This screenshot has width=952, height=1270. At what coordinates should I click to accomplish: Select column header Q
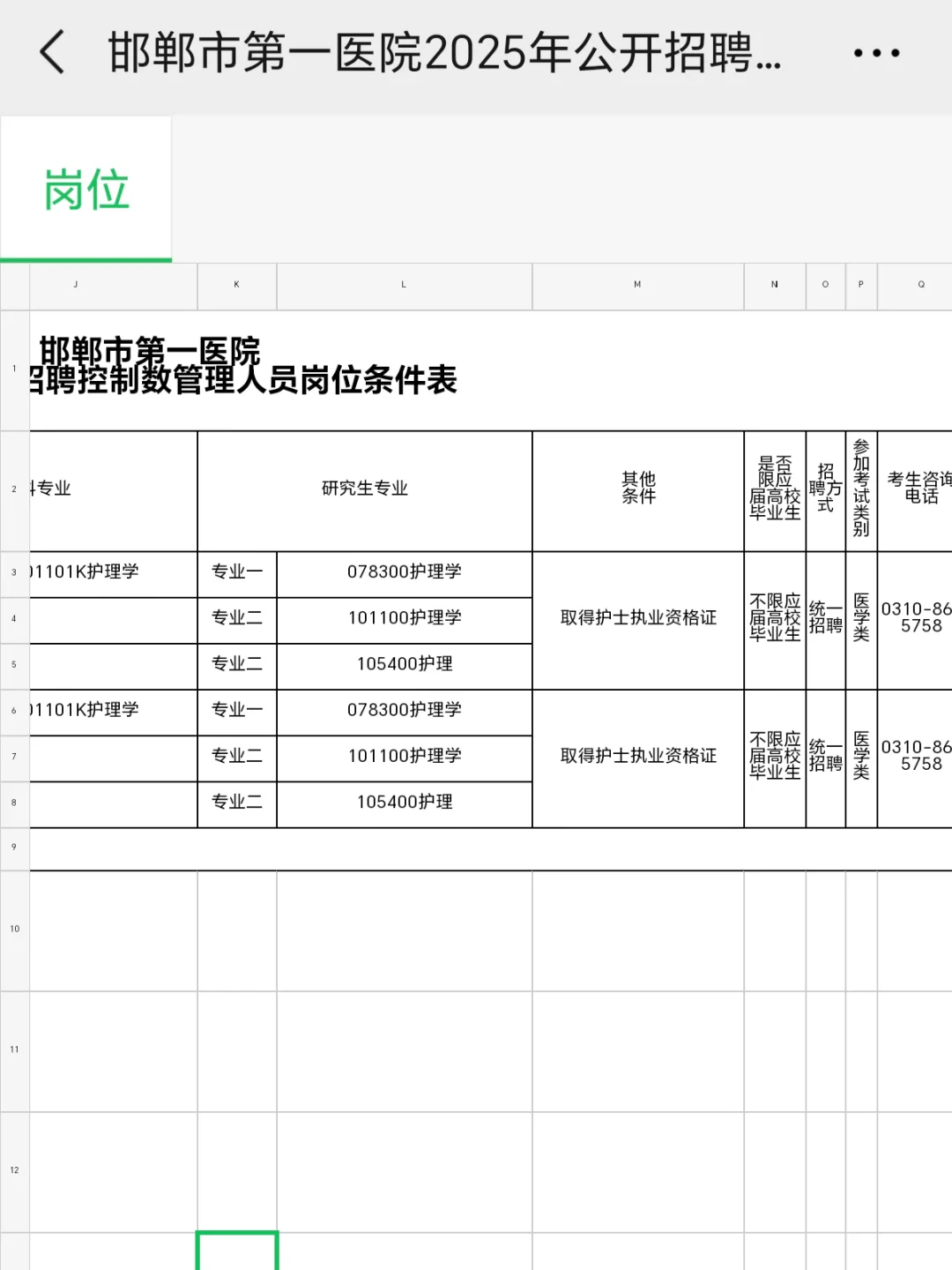tap(921, 286)
